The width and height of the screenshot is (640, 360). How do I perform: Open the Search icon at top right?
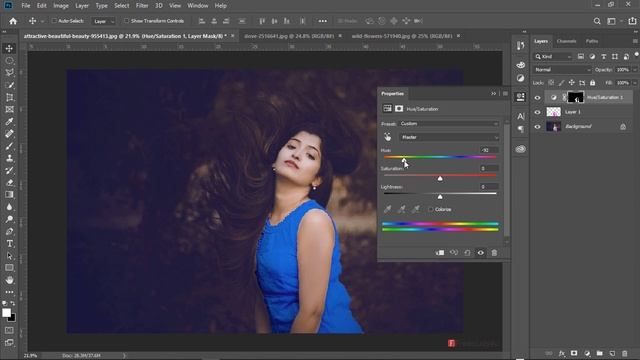(597, 21)
